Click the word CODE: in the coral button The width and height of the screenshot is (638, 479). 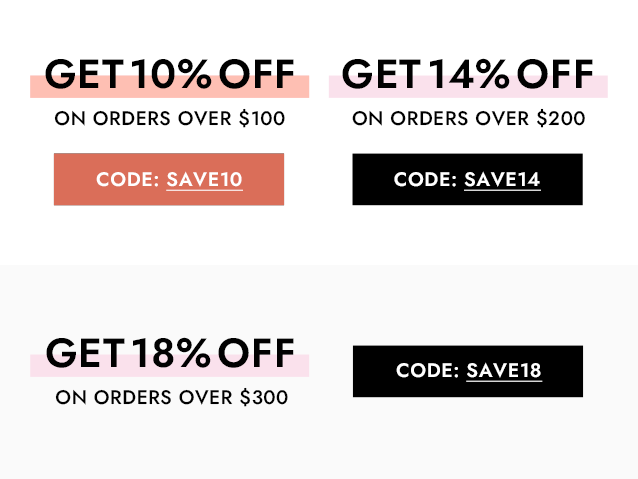pos(127,179)
